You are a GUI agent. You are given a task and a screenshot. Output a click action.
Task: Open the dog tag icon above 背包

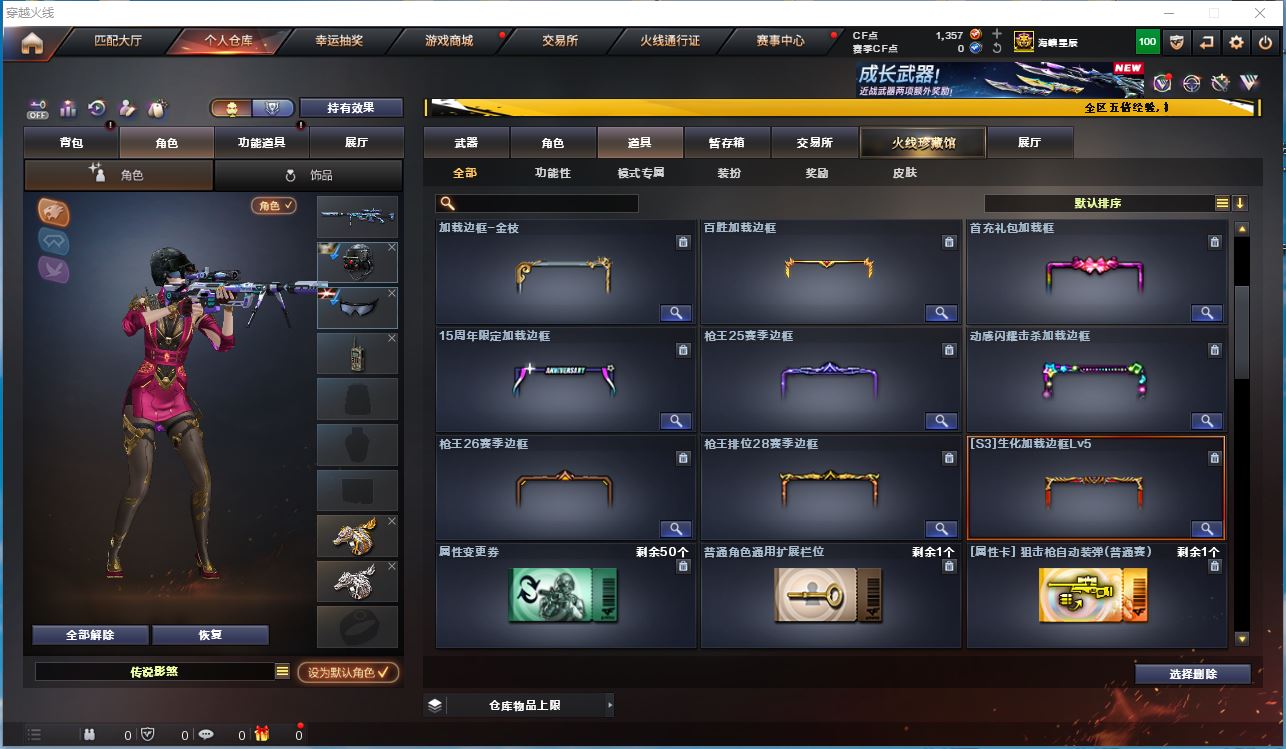(156, 108)
